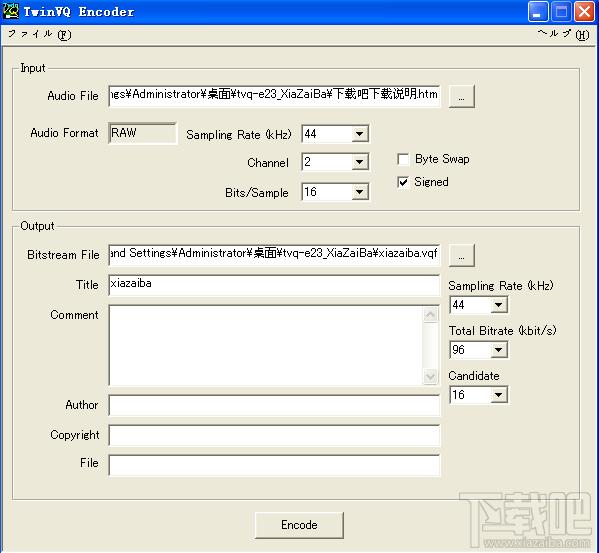Screen dimensions: 599x553
Task: Click the Audio File path field
Action: [x=274, y=96]
